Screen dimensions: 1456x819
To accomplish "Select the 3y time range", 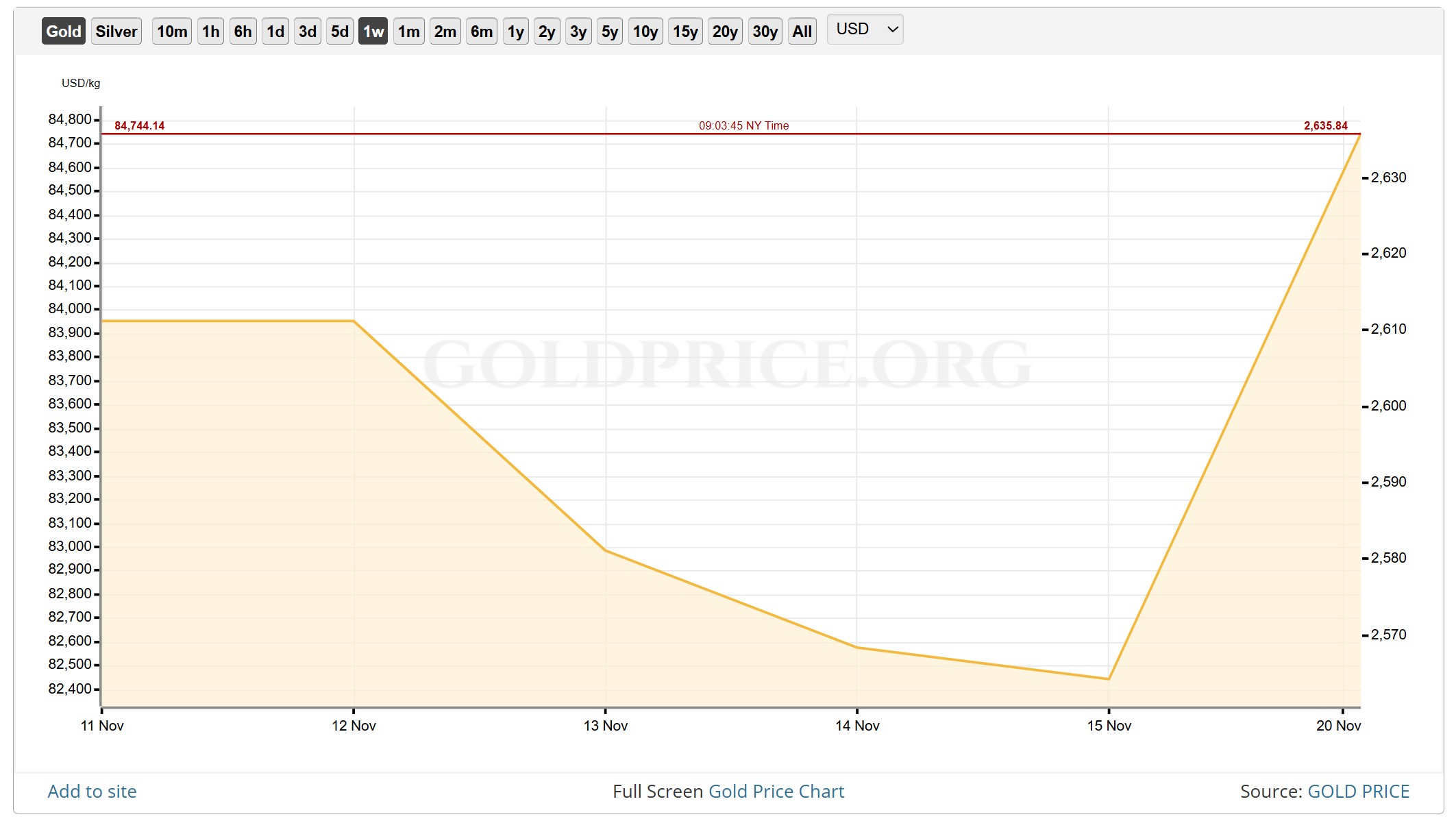I will 578,32.
